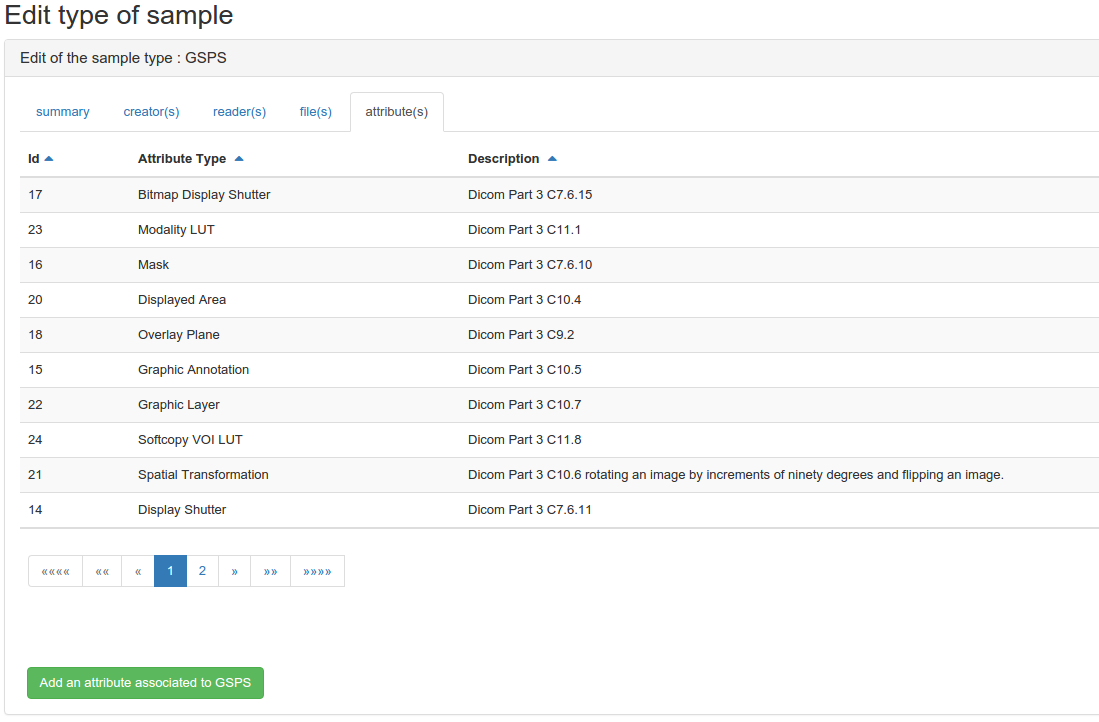Go to last page »»»» button
Screen dimensions: 1099x722
pyautogui.click(x=317, y=571)
